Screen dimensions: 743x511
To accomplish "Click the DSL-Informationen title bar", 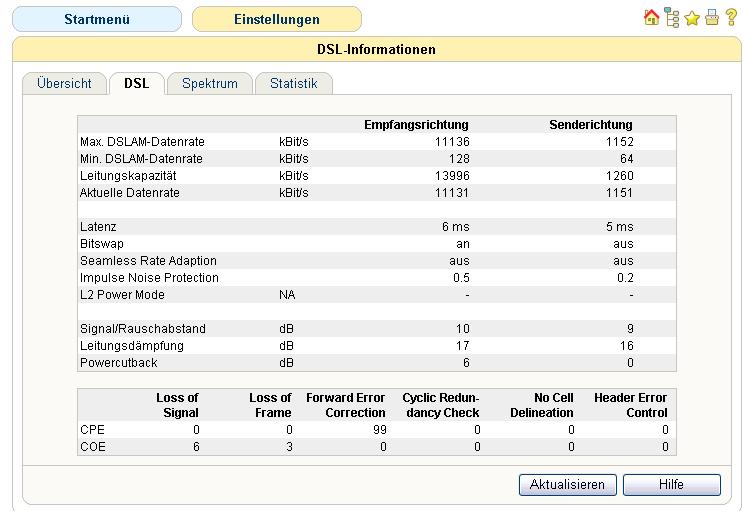I will click(376, 49).
